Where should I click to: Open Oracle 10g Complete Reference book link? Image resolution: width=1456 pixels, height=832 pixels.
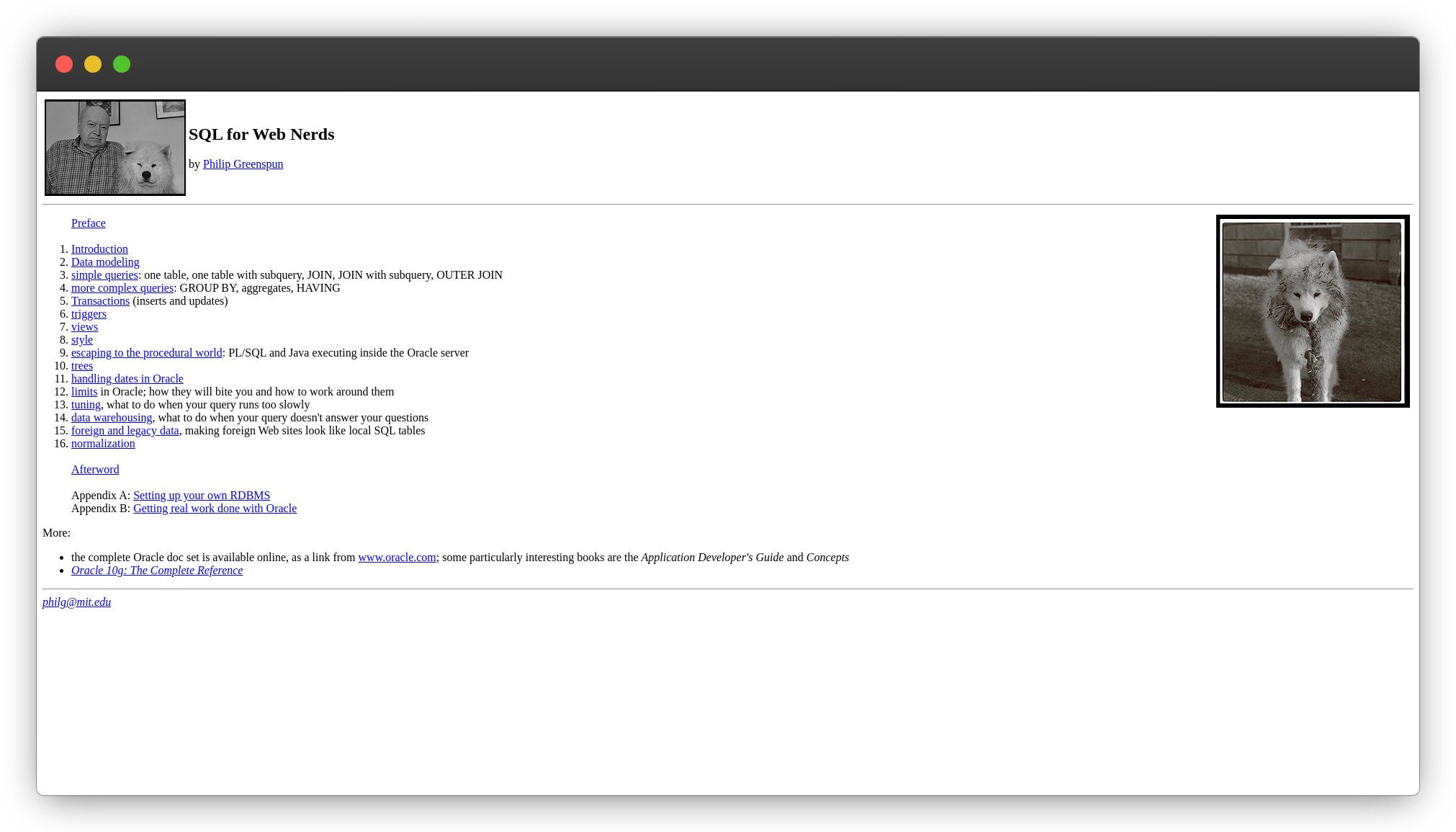pos(157,570)
